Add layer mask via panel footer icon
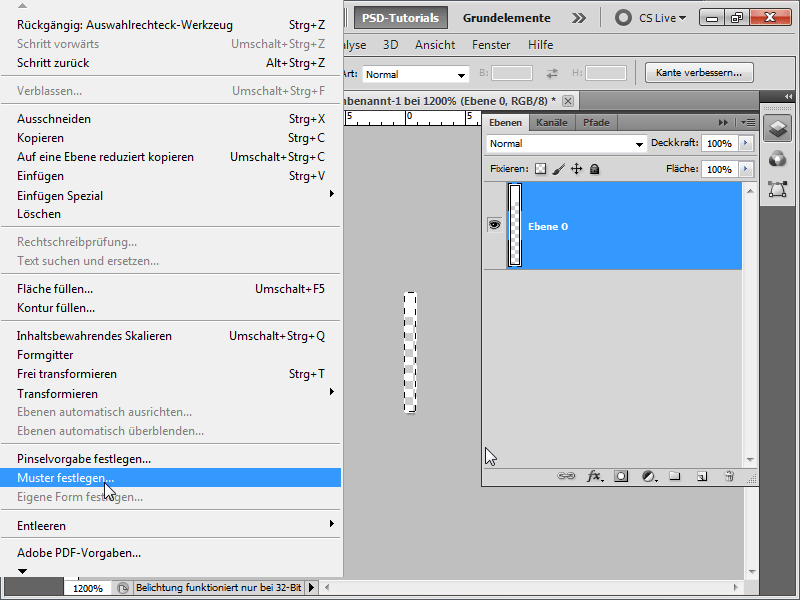The width and height of the screenshot is (800, 600). 621,476
